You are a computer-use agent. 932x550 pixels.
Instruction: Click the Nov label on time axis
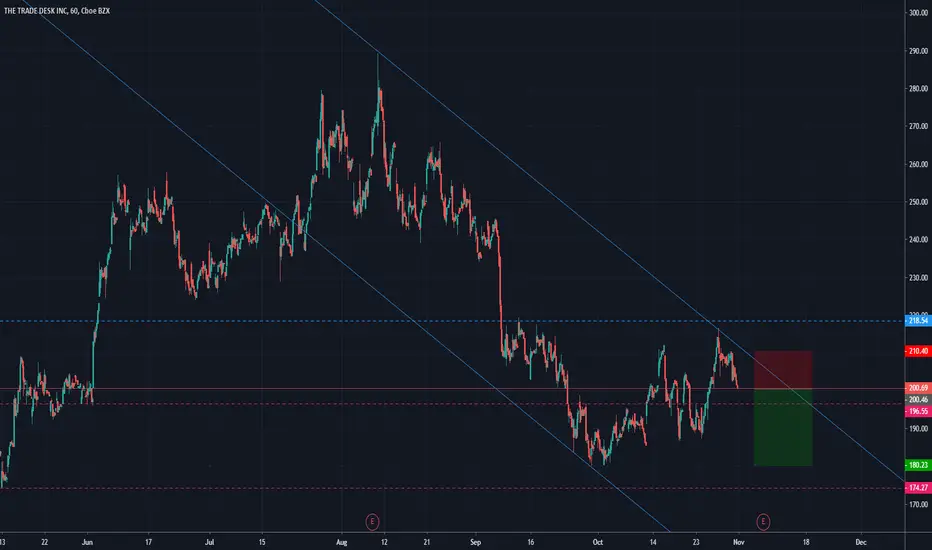coord(738,542)
